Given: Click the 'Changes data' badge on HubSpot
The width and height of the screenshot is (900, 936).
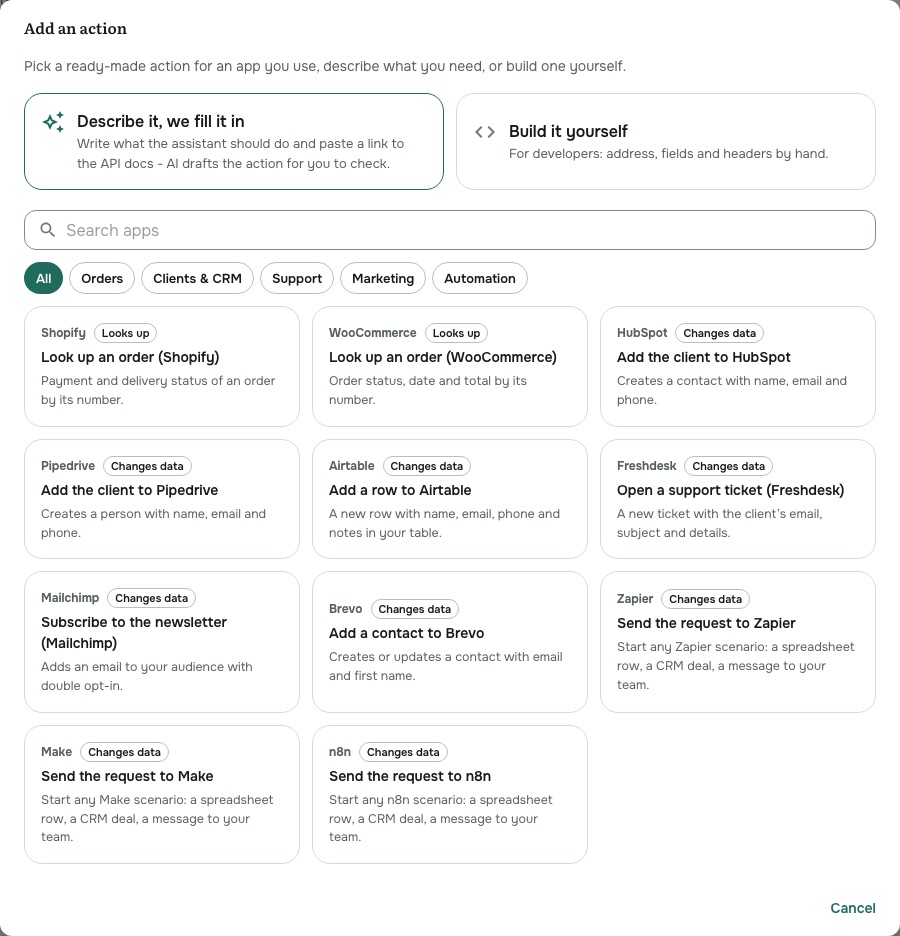Looking at the screenshot, I should [719, 333].
